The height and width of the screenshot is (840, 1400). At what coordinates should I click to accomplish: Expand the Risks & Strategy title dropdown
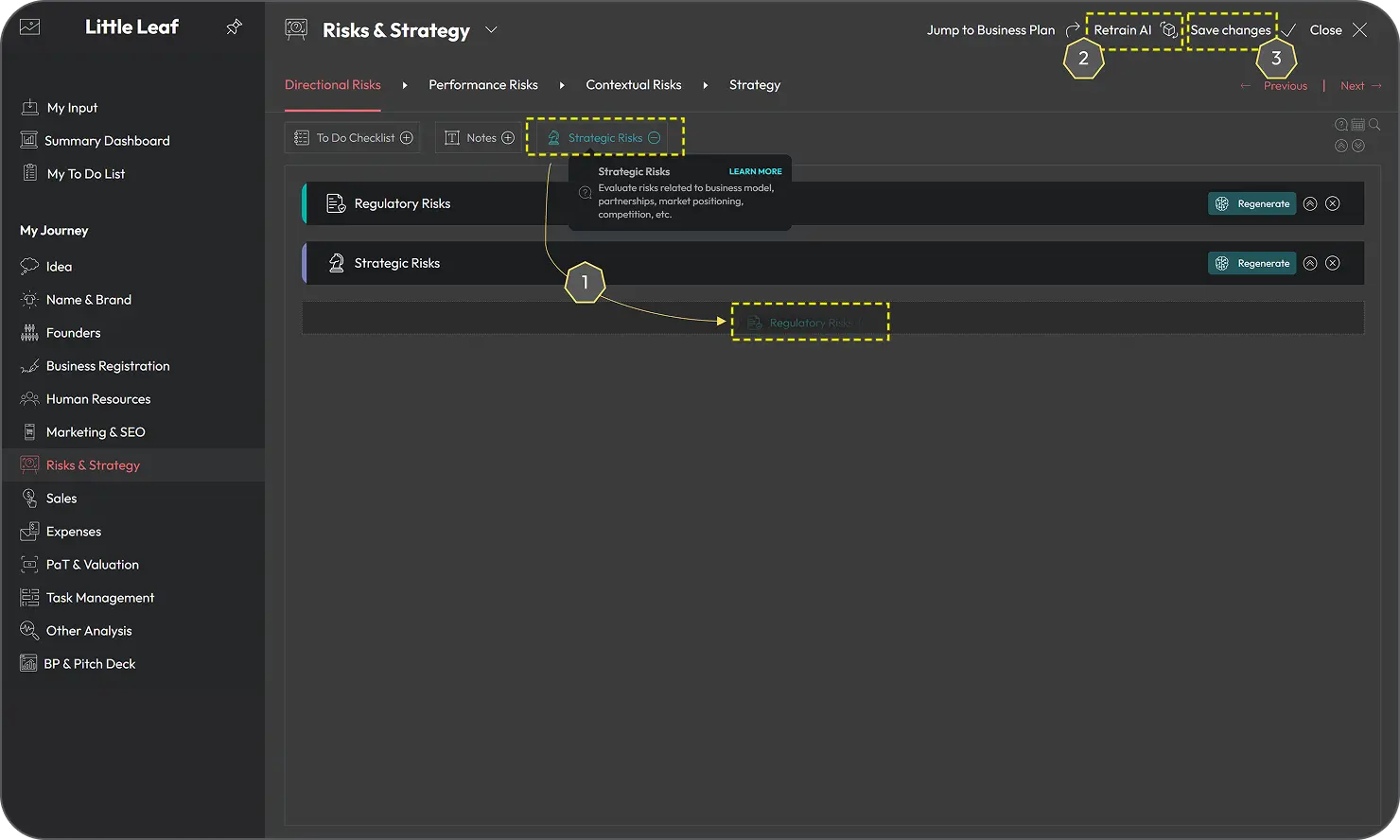(x=491, y=30)
